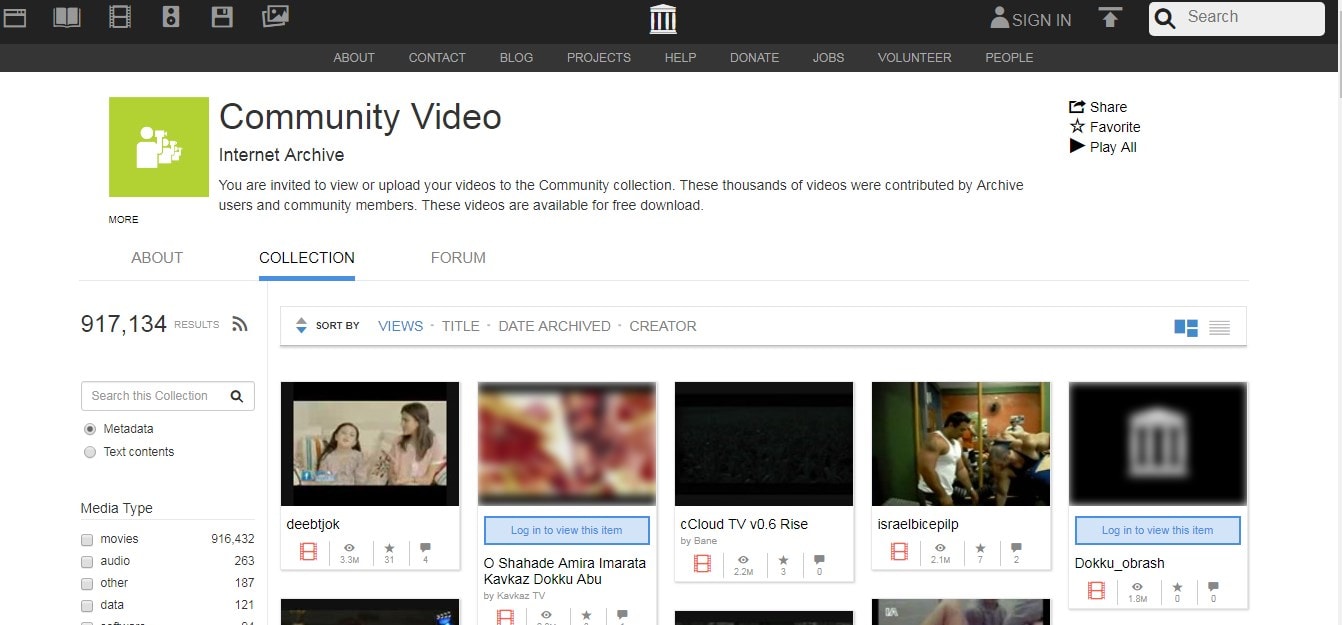Go to Internet Archive home logo
The width and height of the screenshot is (1342, 625).
663,18
